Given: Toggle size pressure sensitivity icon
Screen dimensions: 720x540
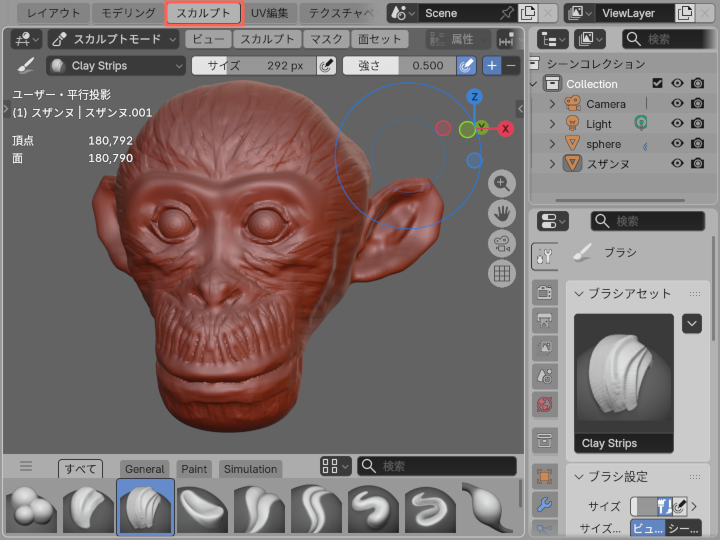Looking at the screenshot, I should click(326, 66).
